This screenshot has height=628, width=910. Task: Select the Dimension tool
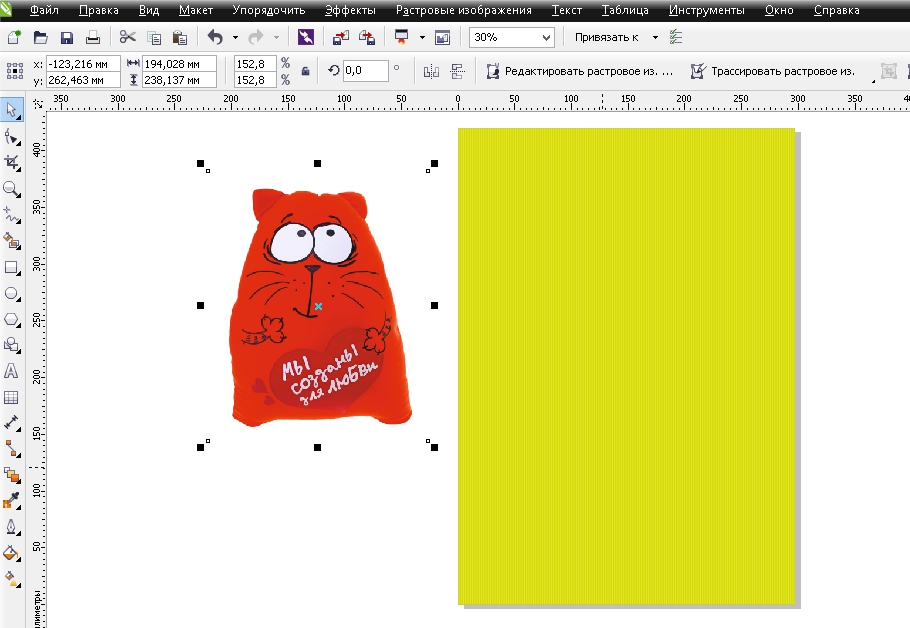pyautogui.click(x=12, y=423)
